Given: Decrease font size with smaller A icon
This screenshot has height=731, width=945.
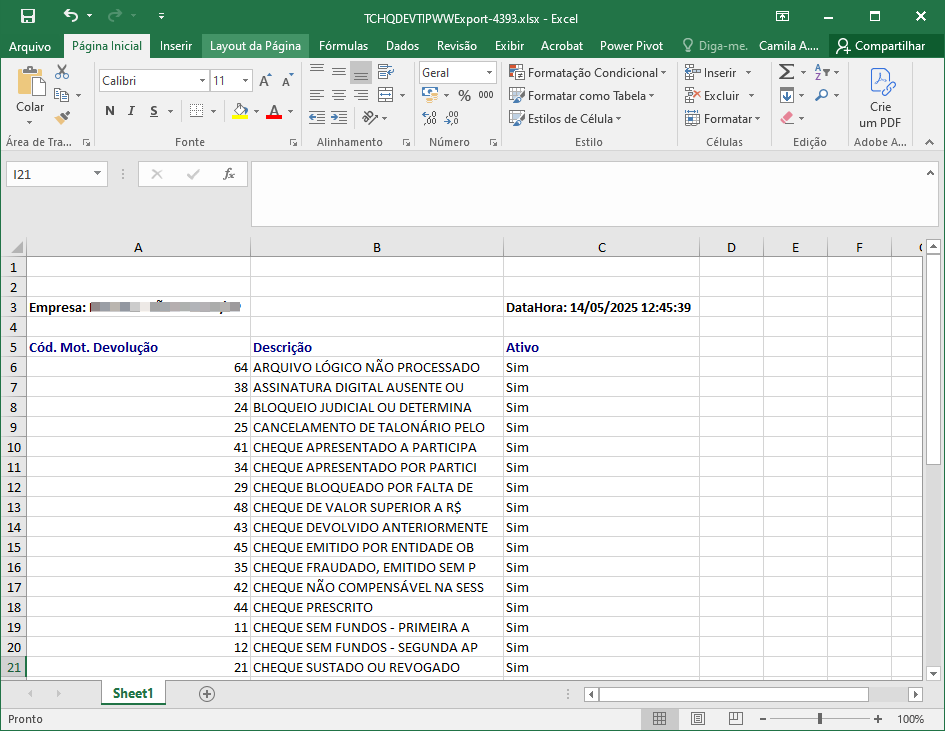Looking at the screenshot, I should (287, 81).
